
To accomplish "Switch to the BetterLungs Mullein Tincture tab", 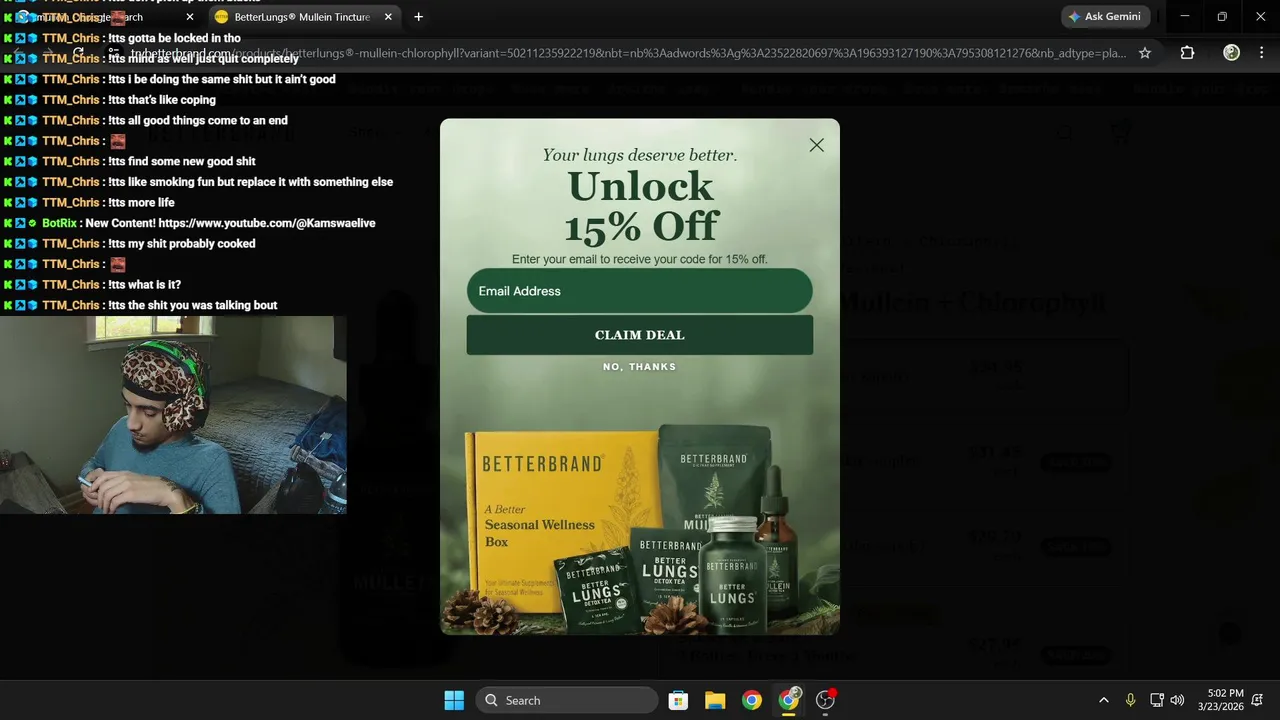I will [x=301, y=17].
